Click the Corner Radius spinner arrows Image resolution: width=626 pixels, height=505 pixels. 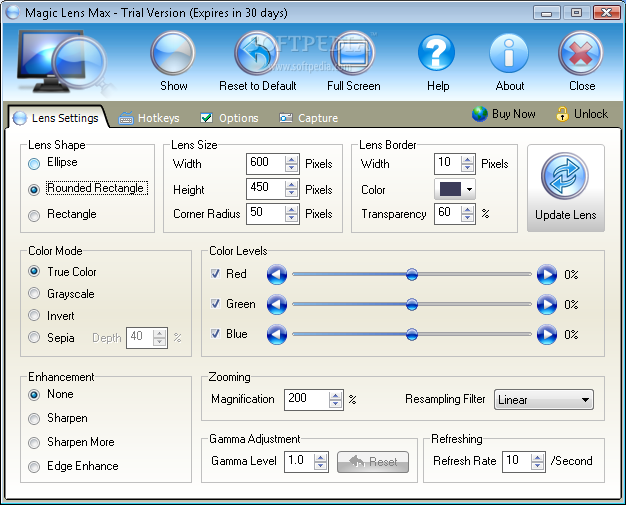tap(291, 214)
